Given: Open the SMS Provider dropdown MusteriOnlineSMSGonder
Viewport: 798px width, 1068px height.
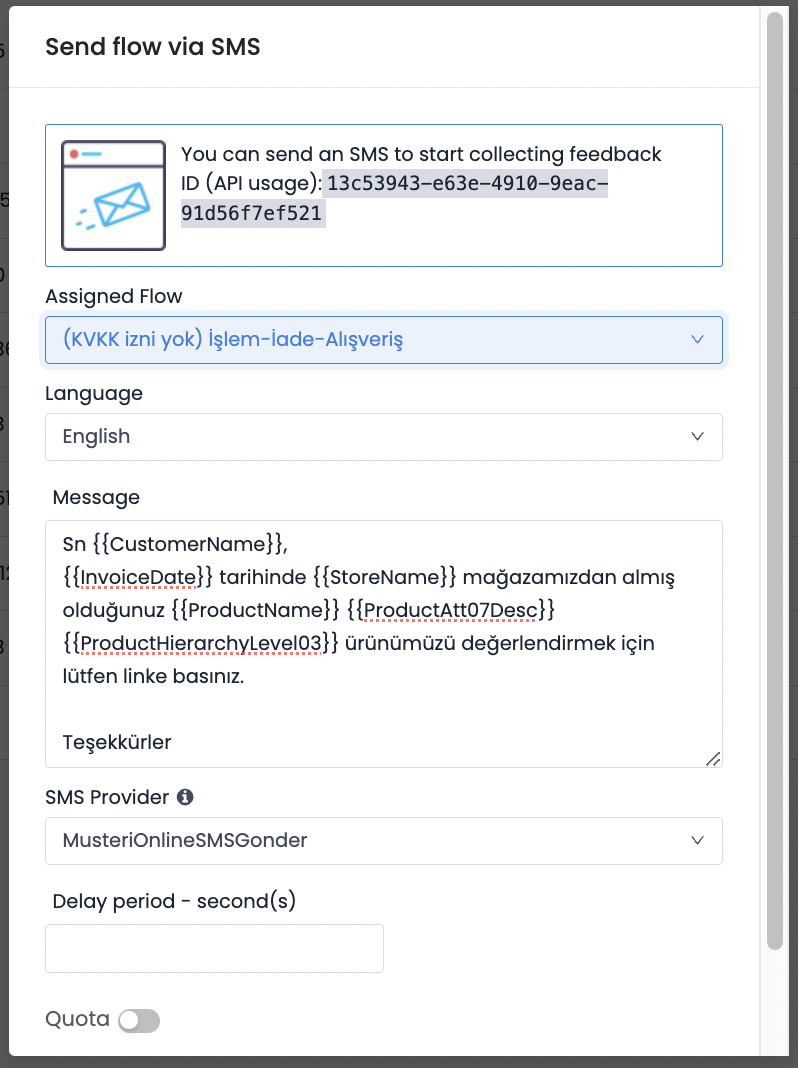Looking at the screenshot, I should coord(383,841).
